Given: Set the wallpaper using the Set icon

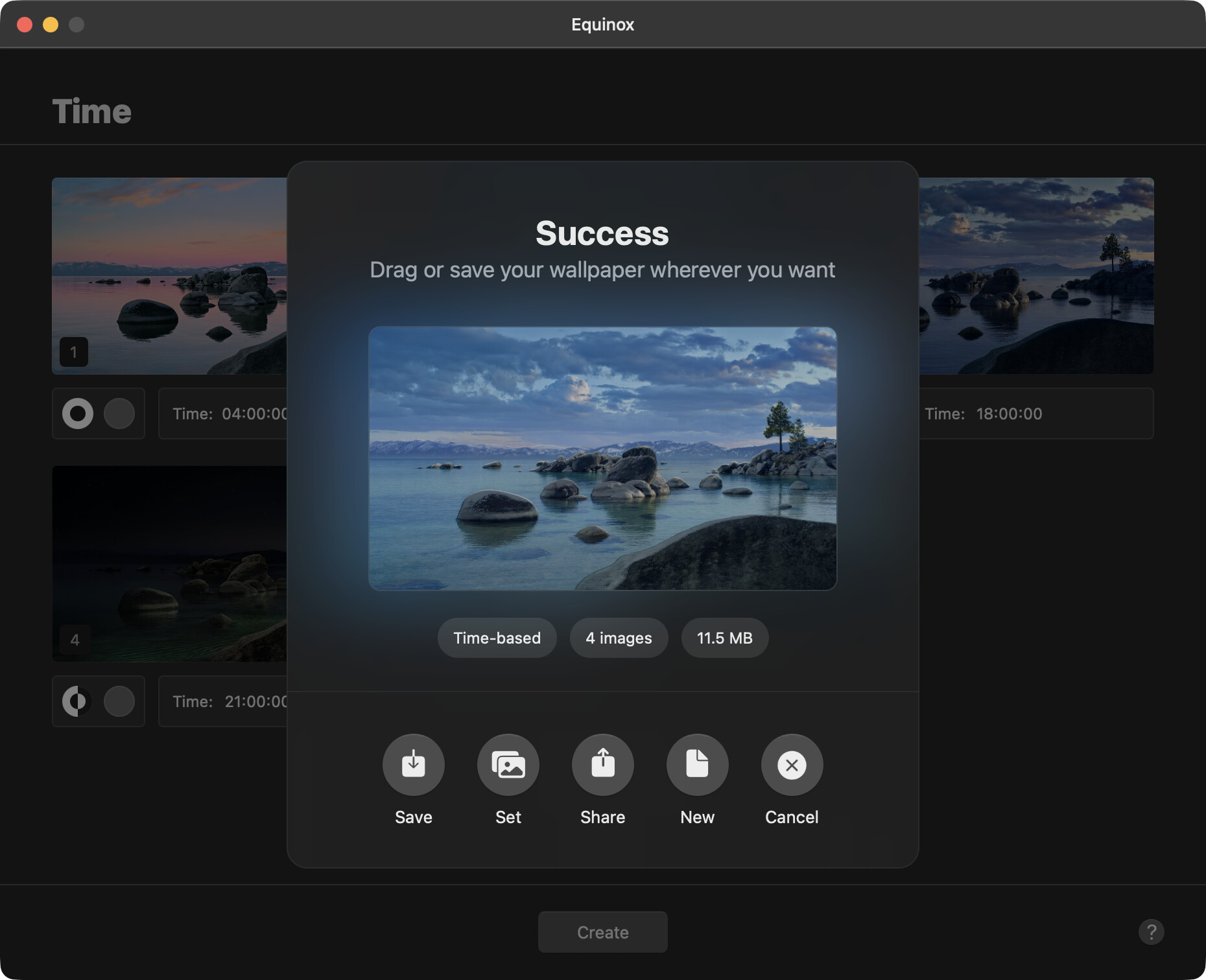Looking at the screenshot, I should [x=508, y=765].
